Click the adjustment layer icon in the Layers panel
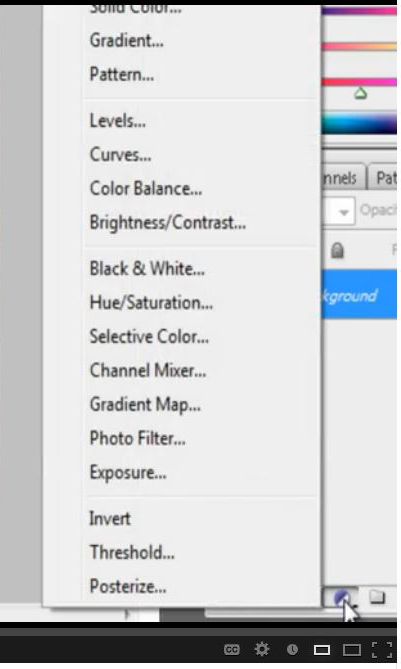401x669 pixels. pos(342,598)
